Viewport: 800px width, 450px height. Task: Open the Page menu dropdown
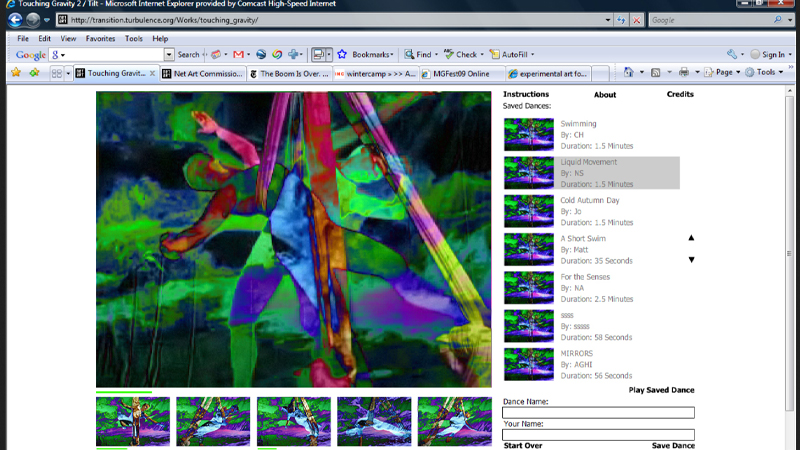click(x=722, y=72)
